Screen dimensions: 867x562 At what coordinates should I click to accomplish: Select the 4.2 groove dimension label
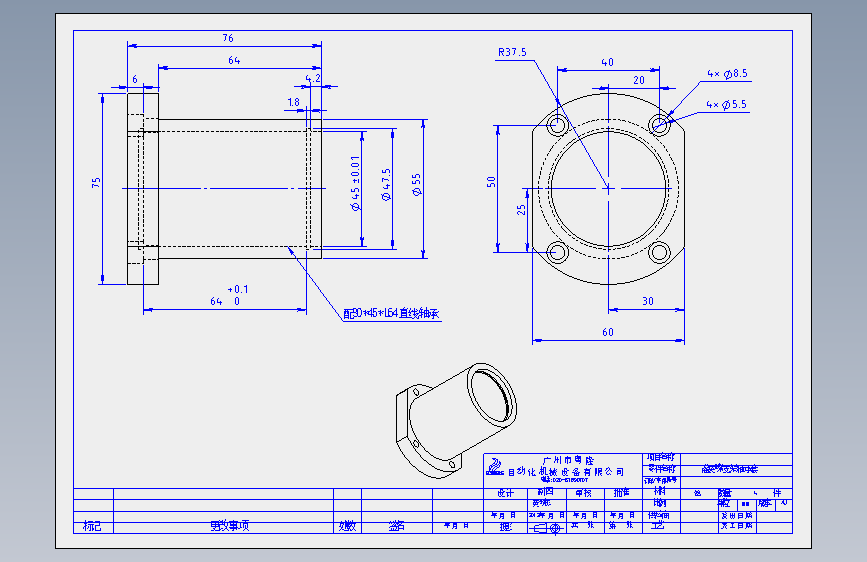[x=313, y=79]
